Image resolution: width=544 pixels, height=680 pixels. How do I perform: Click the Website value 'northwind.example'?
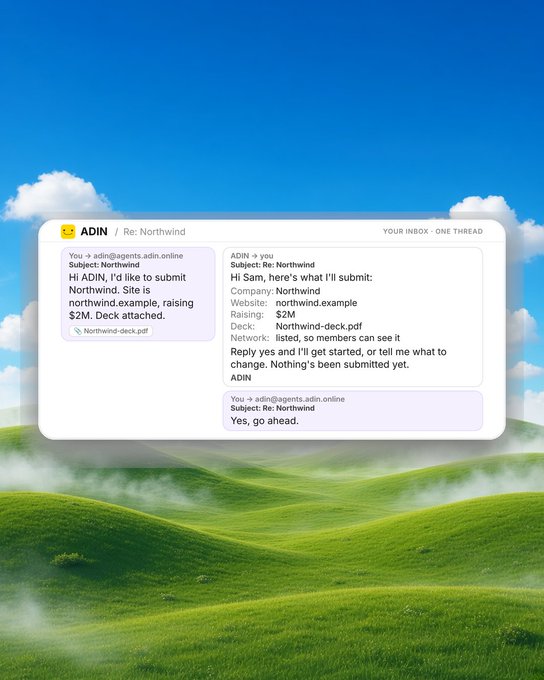coord(316,303)
